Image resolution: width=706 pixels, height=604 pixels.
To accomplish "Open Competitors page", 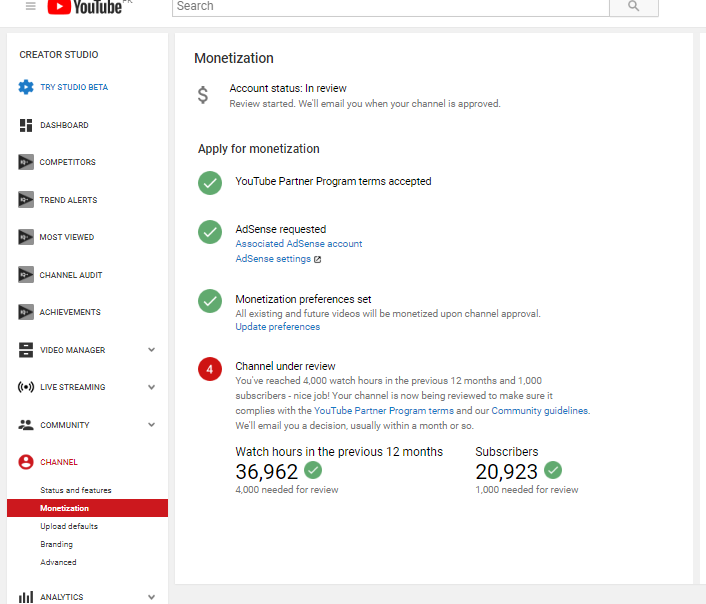I will [68, 162].
